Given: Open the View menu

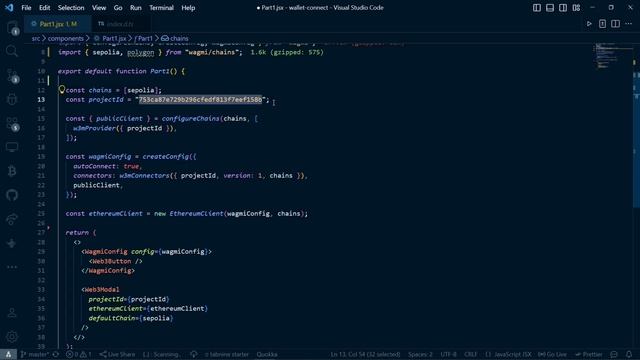Looking at the screenshot, I should [x=99, y=8].
